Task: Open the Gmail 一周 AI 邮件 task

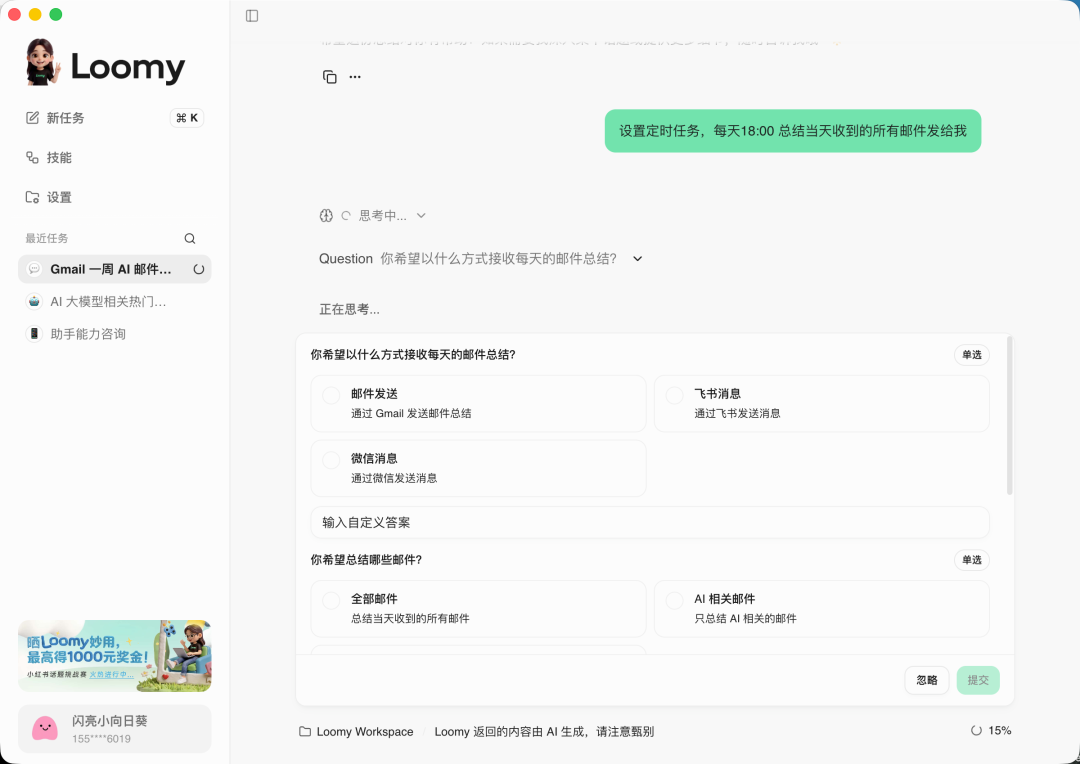Action: point(114,269)
